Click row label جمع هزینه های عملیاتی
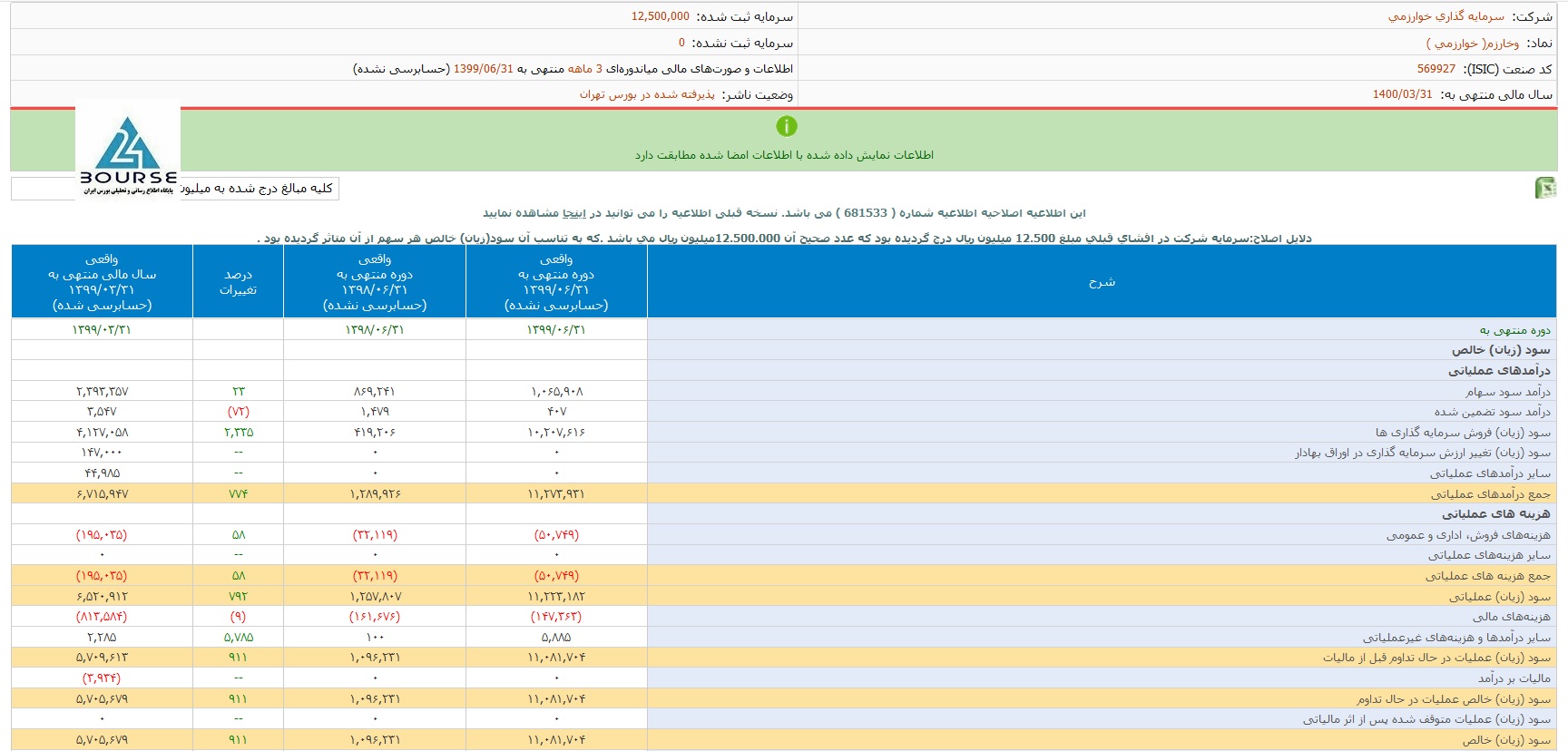The width and height of the screenshot is (1568, 751). 1488,576
